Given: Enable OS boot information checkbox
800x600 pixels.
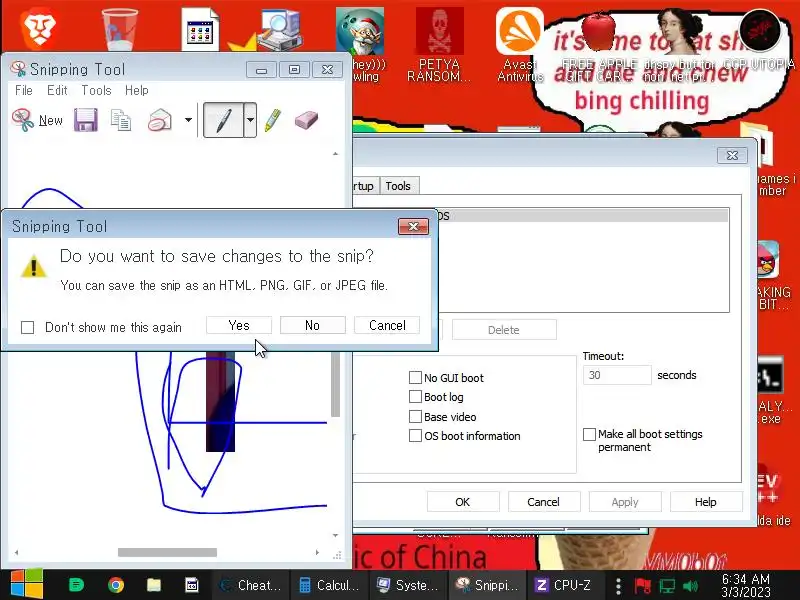Looking at the screenshot, I should tap(415, 436).
